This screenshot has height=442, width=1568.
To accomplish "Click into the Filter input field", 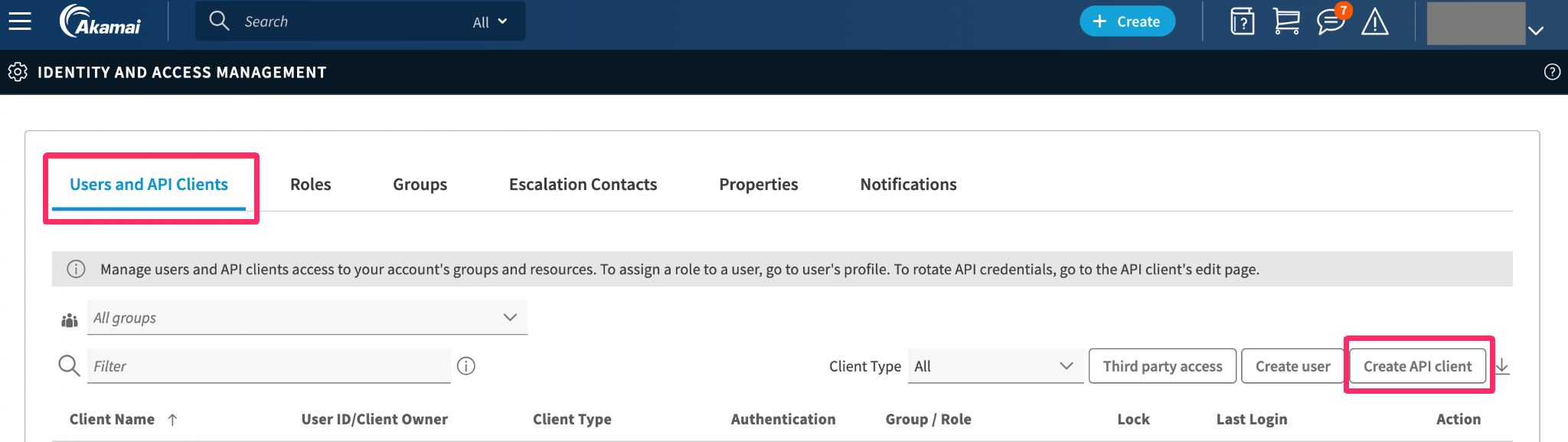I will [x=269, y=366].
